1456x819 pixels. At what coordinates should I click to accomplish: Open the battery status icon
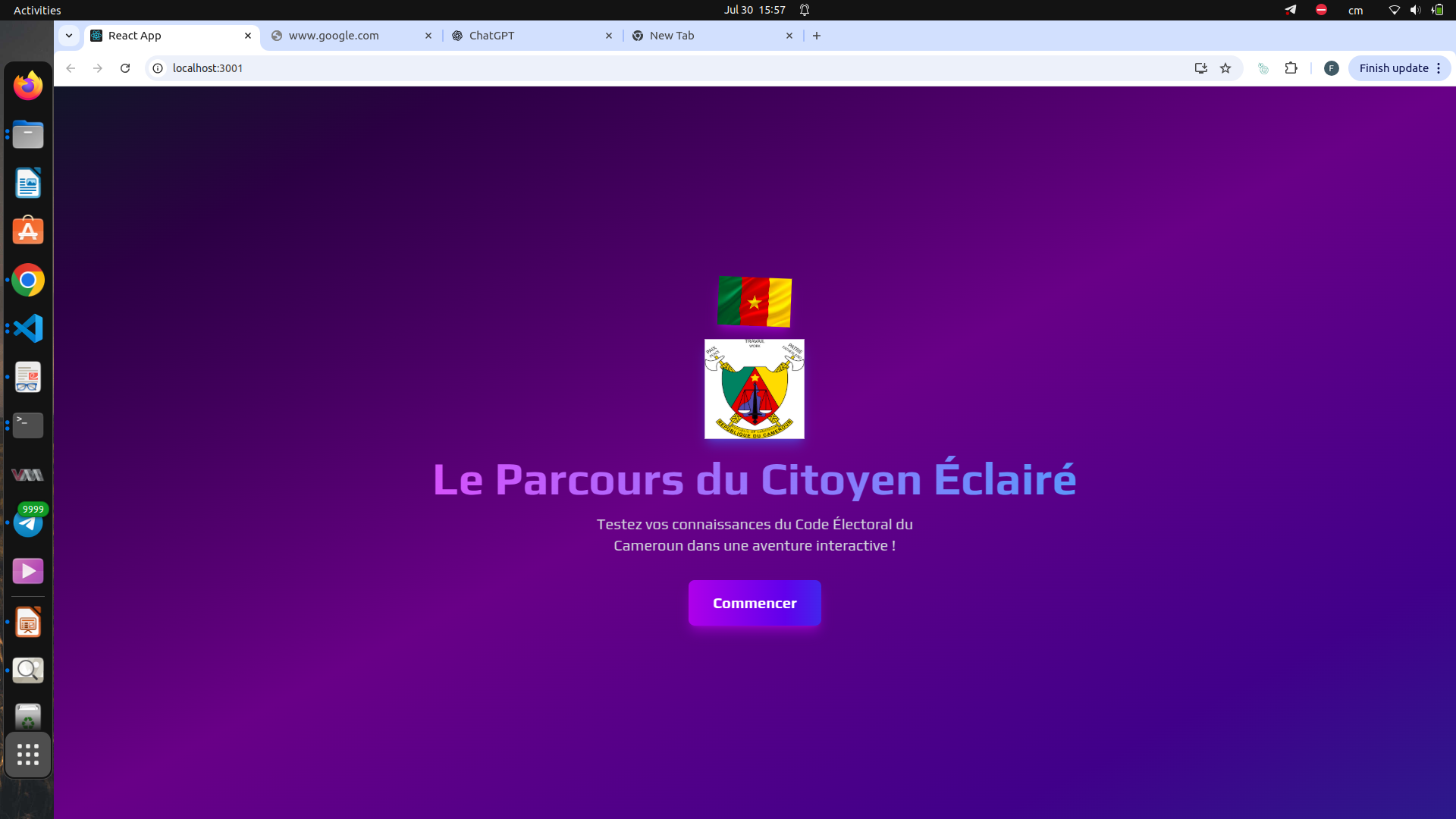click(1438, 10)
